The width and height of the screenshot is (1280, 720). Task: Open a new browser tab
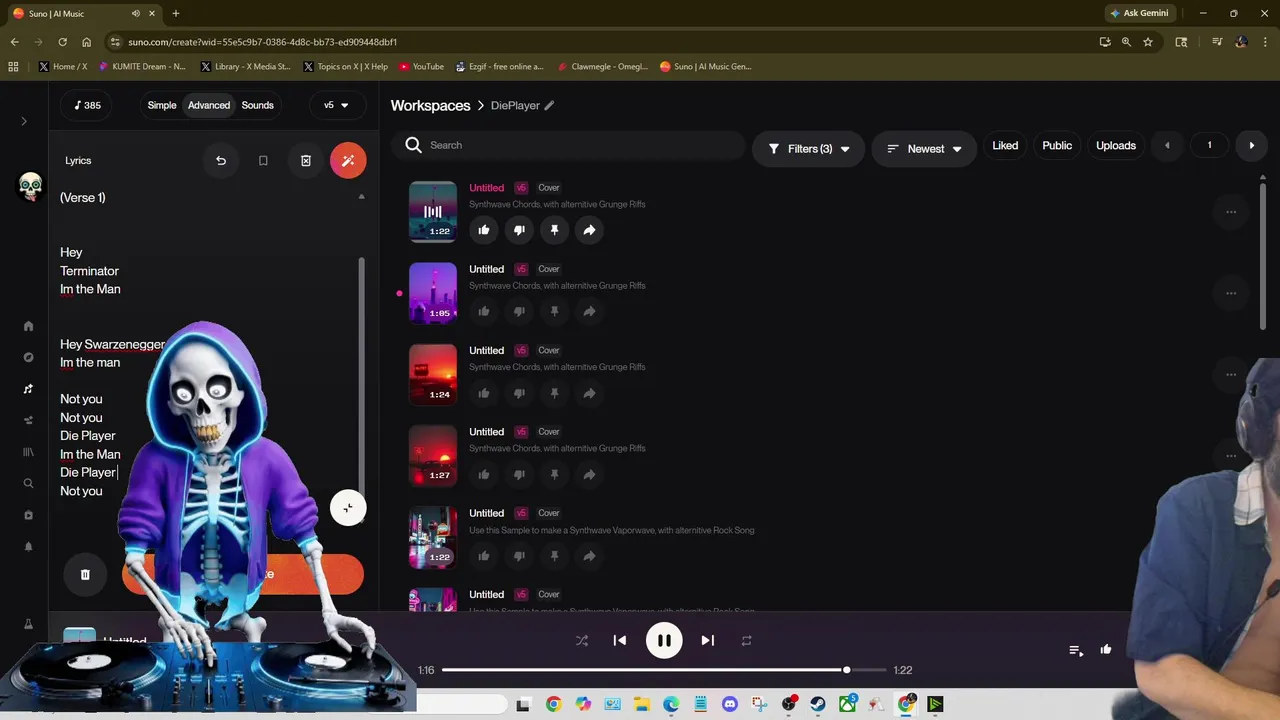[176, 14]
